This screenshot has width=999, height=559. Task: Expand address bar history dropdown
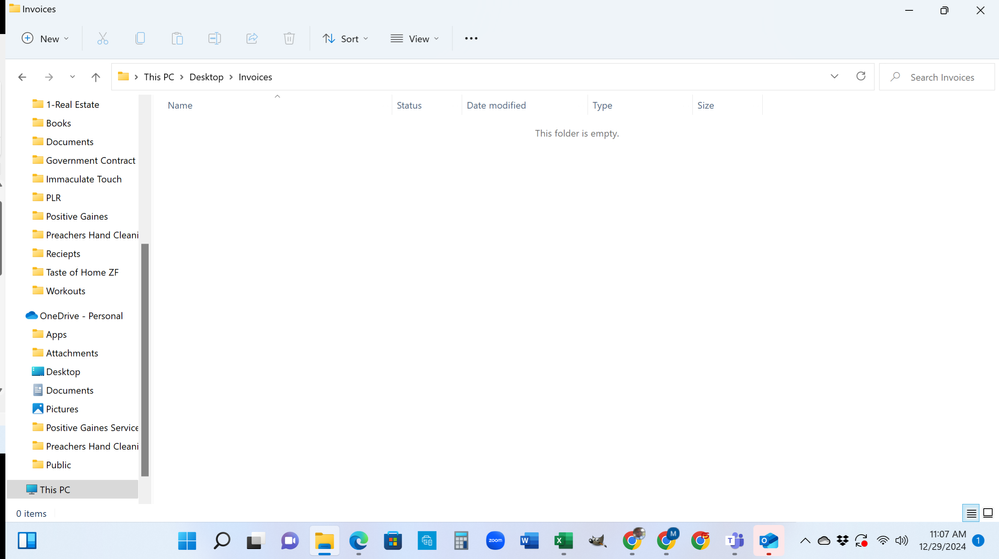[x=834, y=76]
